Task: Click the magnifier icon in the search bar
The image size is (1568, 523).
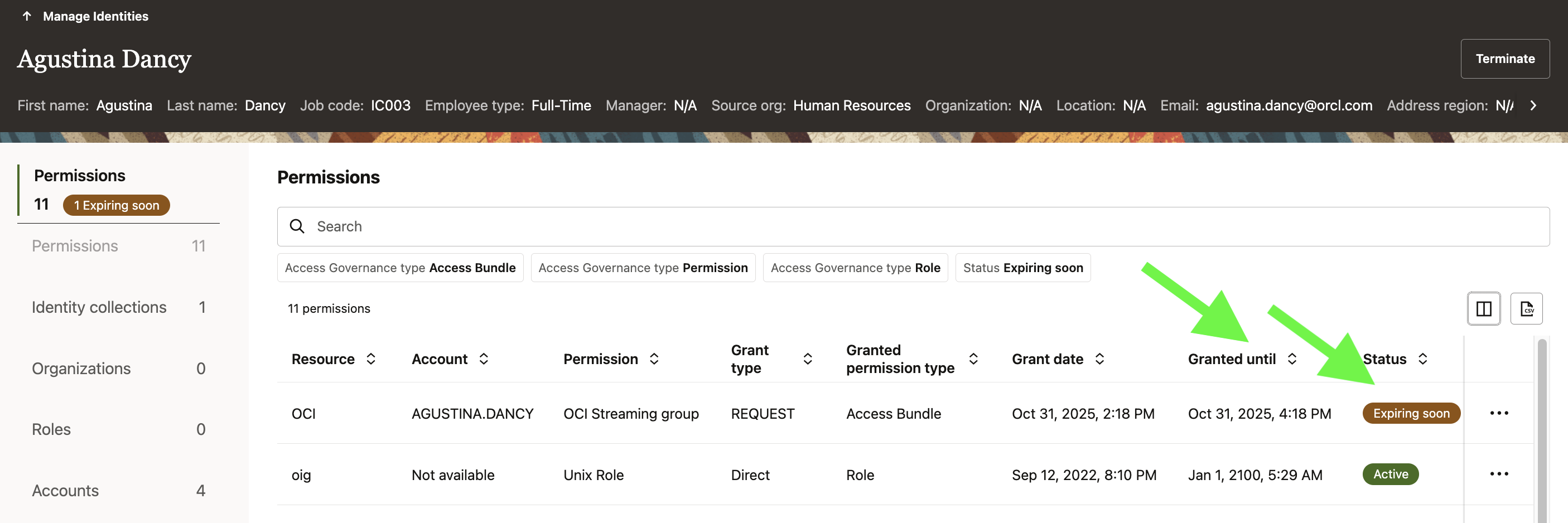Action: pos(298,226)
